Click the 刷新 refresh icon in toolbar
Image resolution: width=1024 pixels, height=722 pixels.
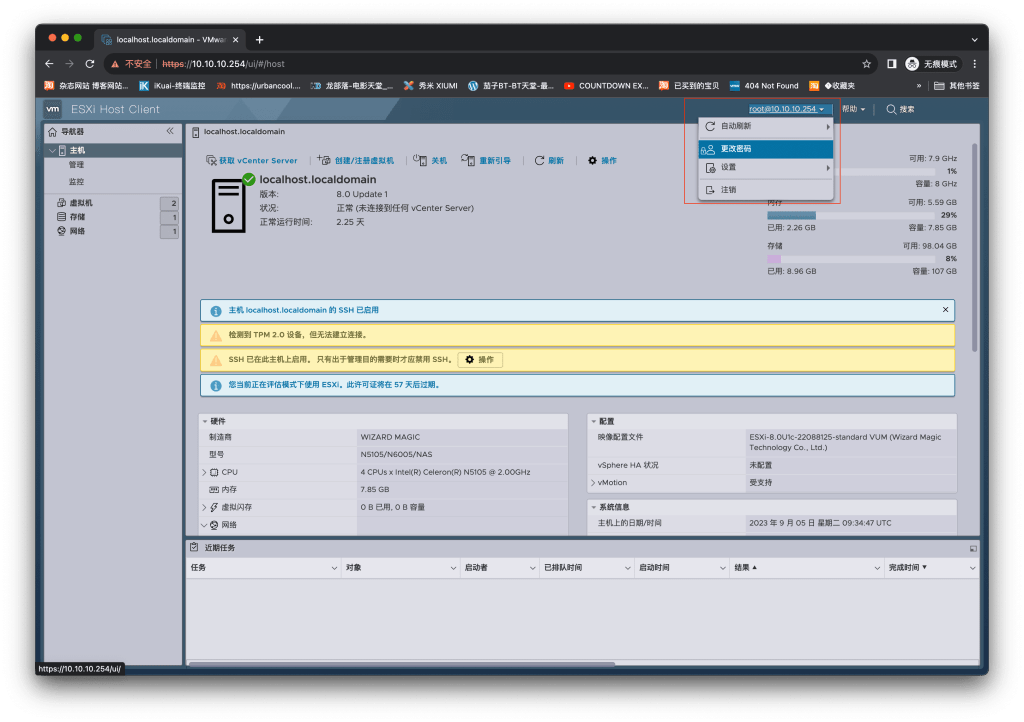[539, 160]
